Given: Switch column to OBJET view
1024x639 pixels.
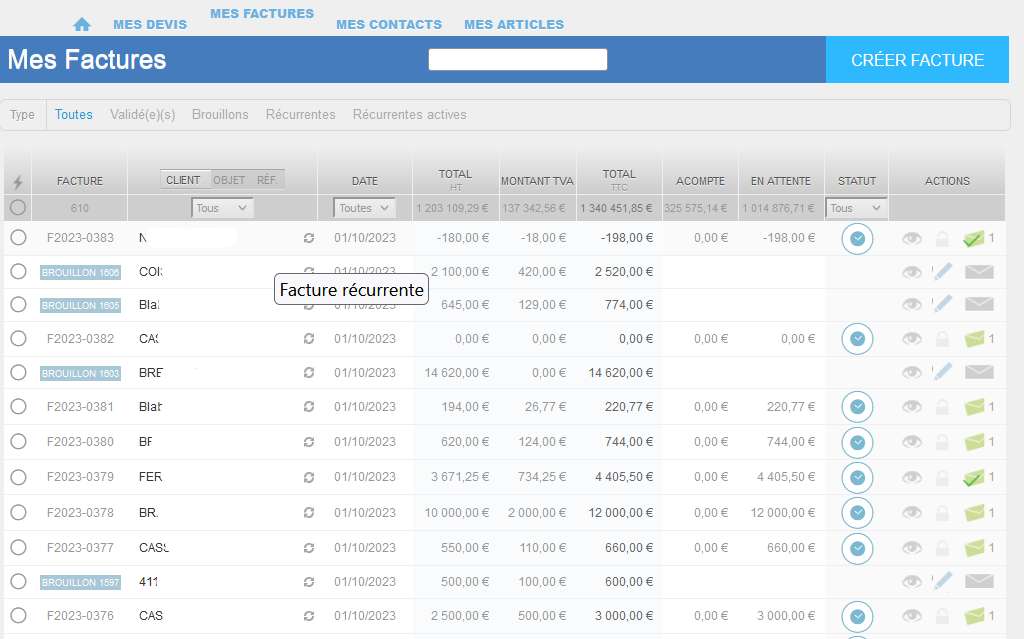Looking at the screenshot, I should pyautogui.click(x=229, y=180).
